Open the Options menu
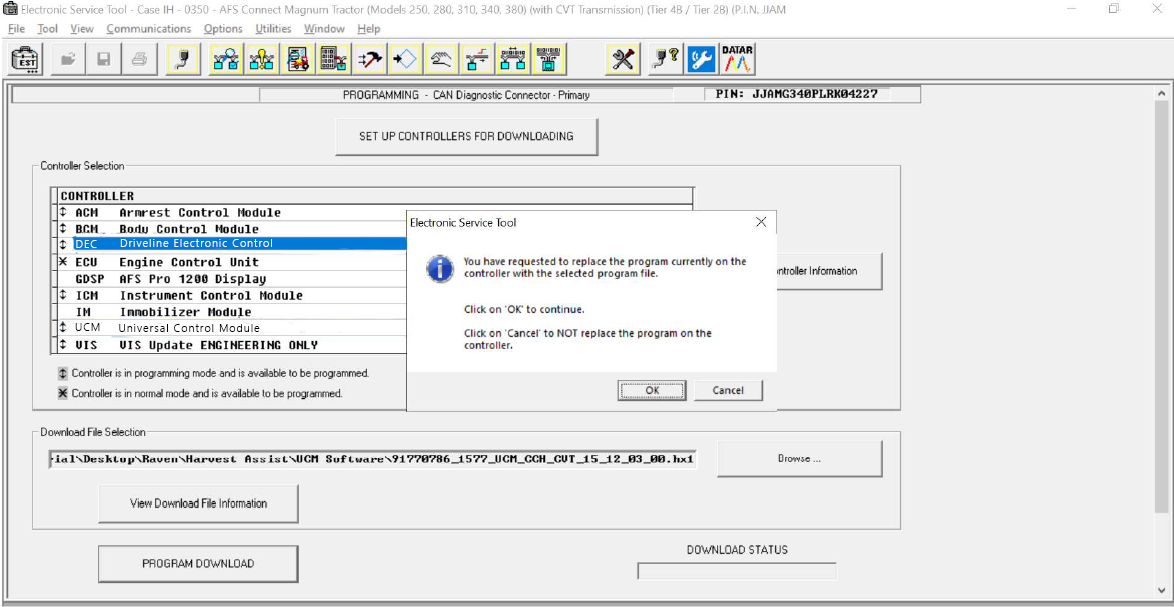1174x607 pixels. 223,28
